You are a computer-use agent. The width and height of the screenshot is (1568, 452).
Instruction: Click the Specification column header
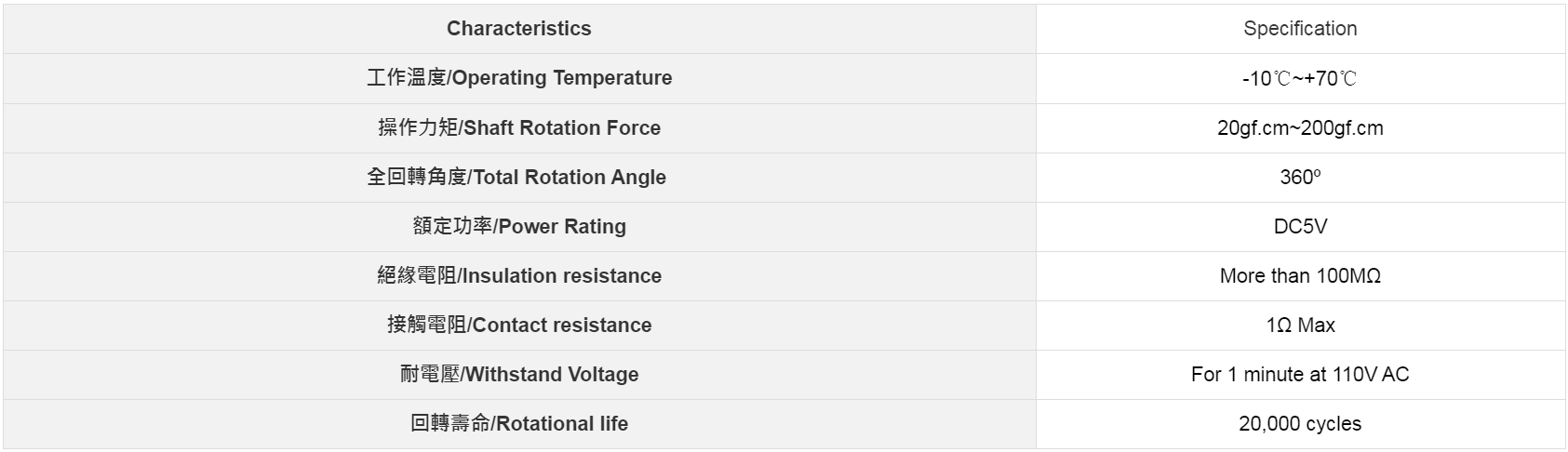[x=1300, y=29]
